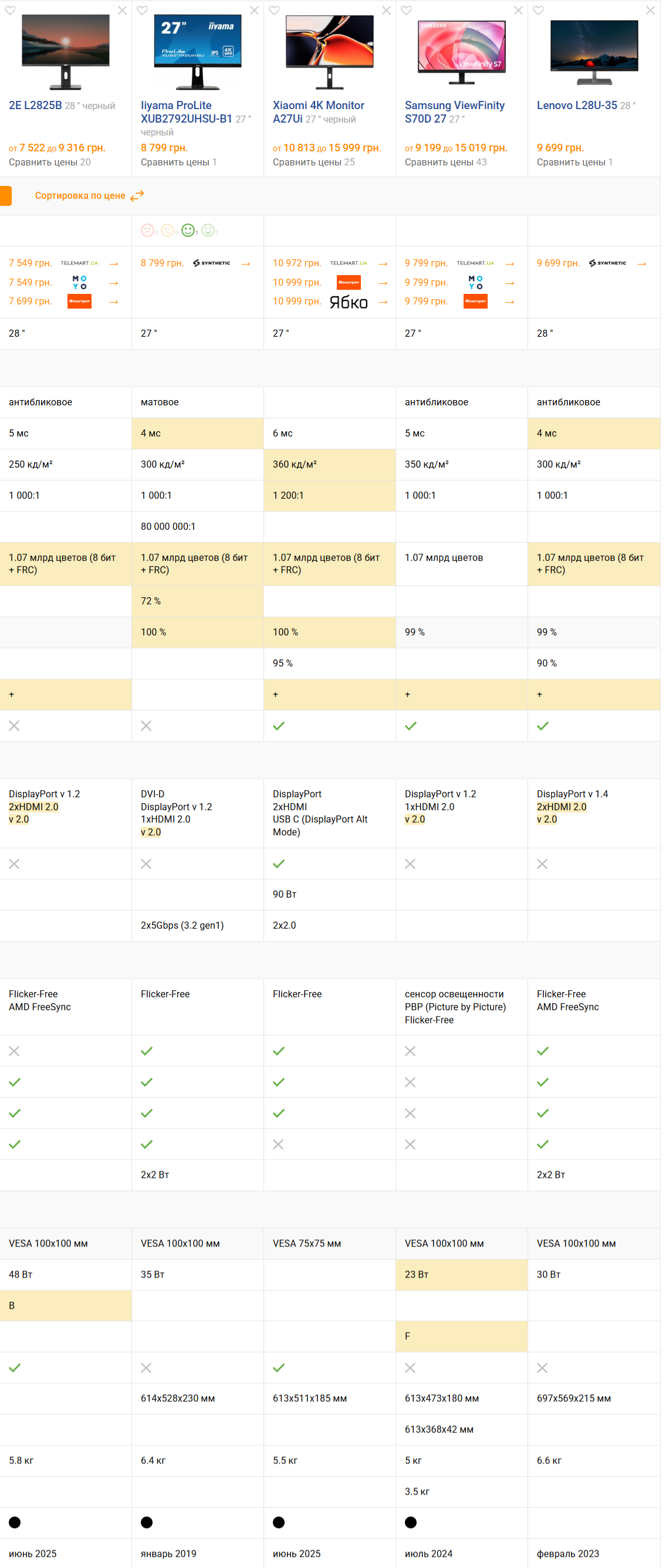666x1568 pixels.
Task: Click the Samsung ViewFinity S7 thumbnail image
Action: coord(461,51)
